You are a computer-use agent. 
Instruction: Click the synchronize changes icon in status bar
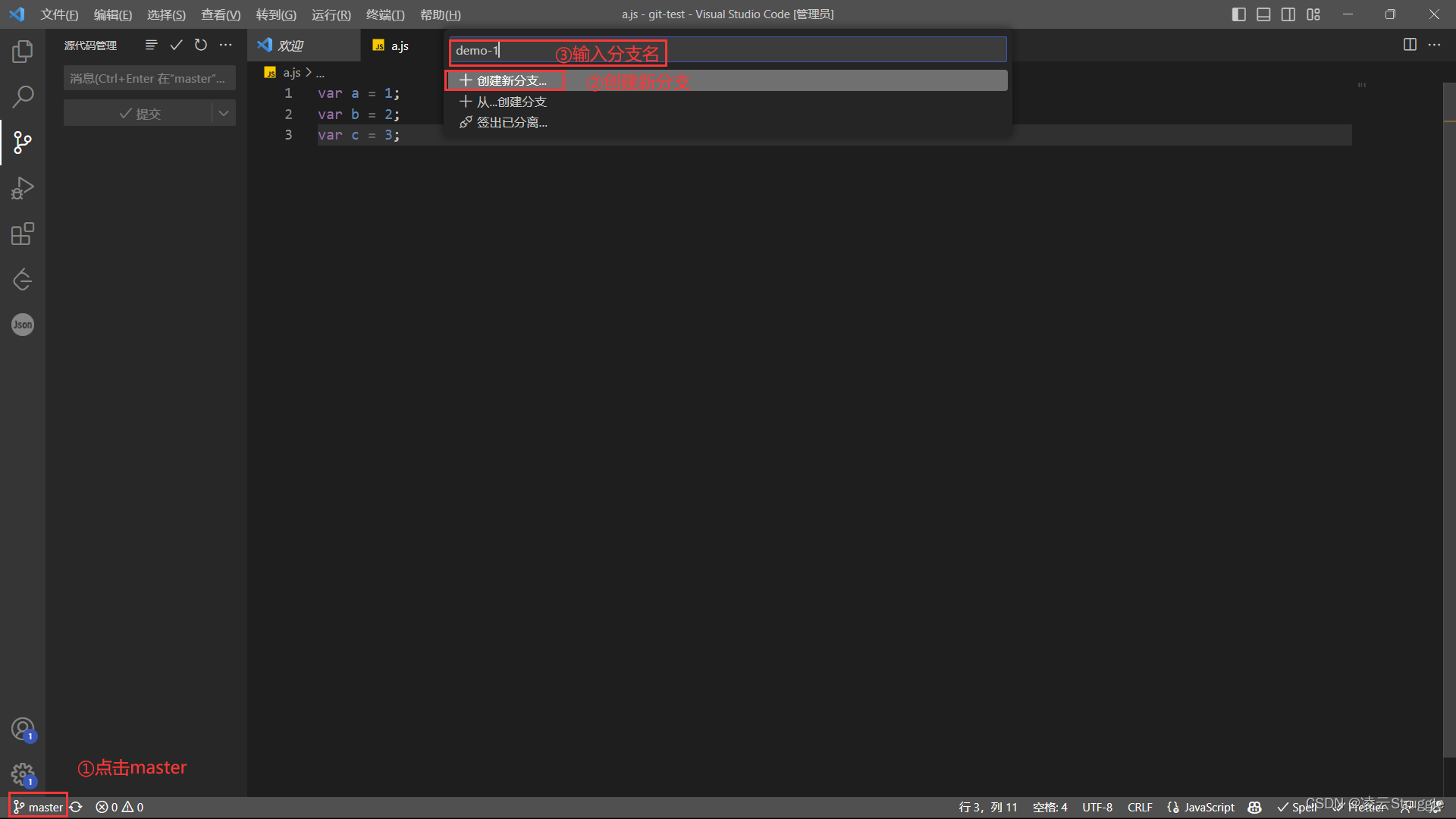coord(76,808)
